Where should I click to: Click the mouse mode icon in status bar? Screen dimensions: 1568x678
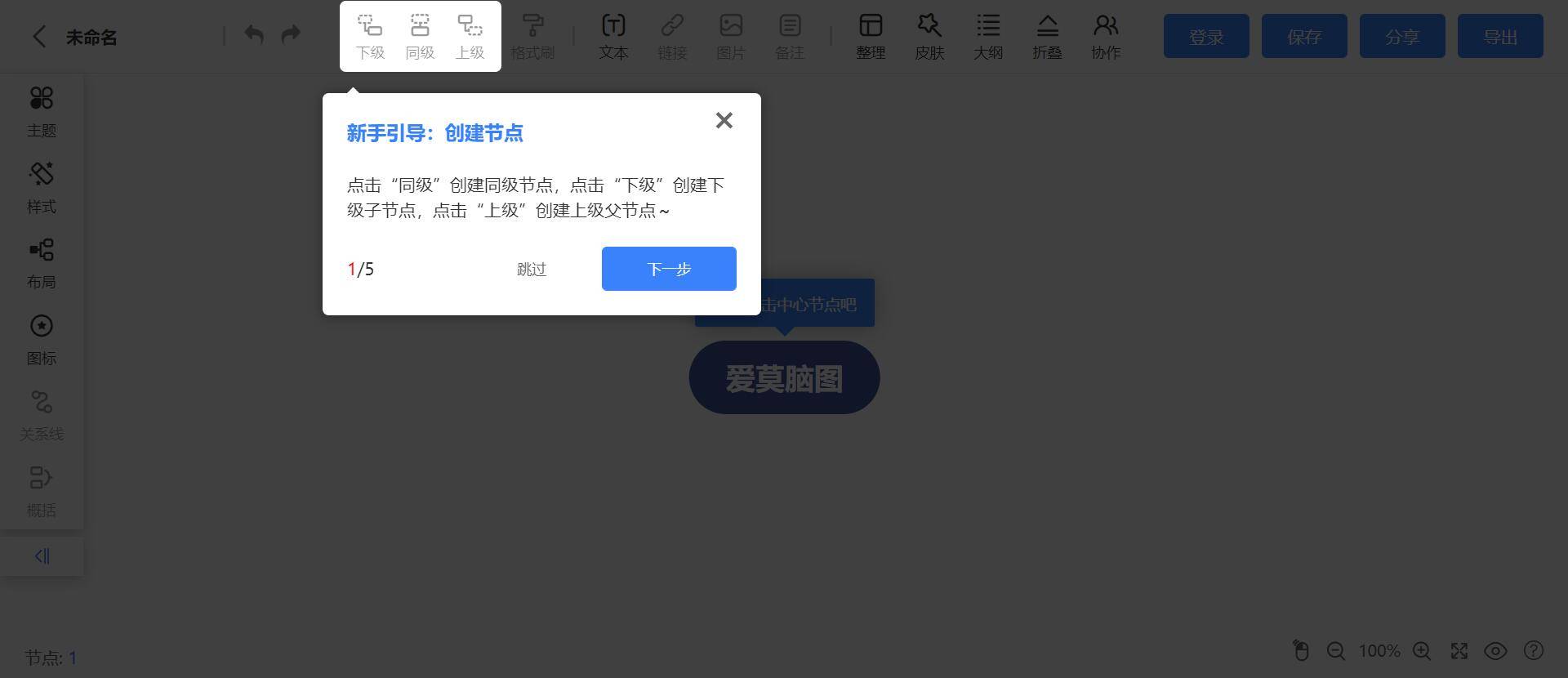click(x=1301, y=651)
